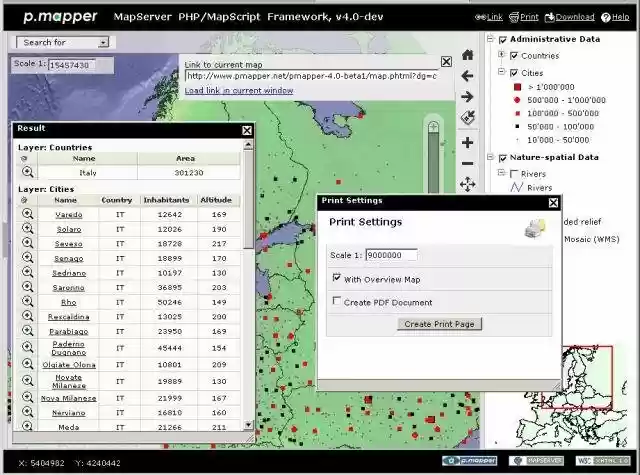Zoom to Italy in the Countries result
The height and width of the screenshot is (475, 640).
coord(27,172)
